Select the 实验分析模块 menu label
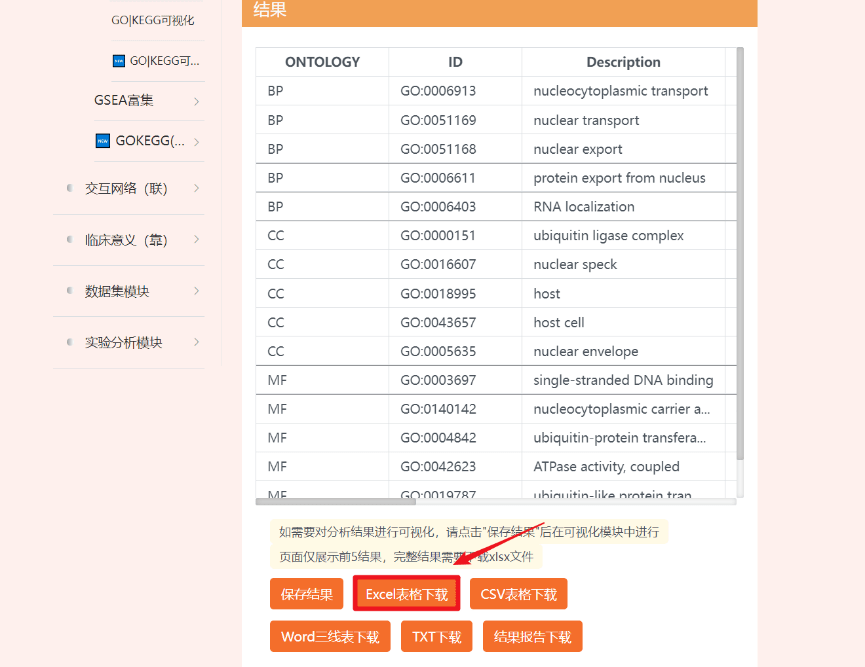 pyautogui.click(x=123, y=342)
